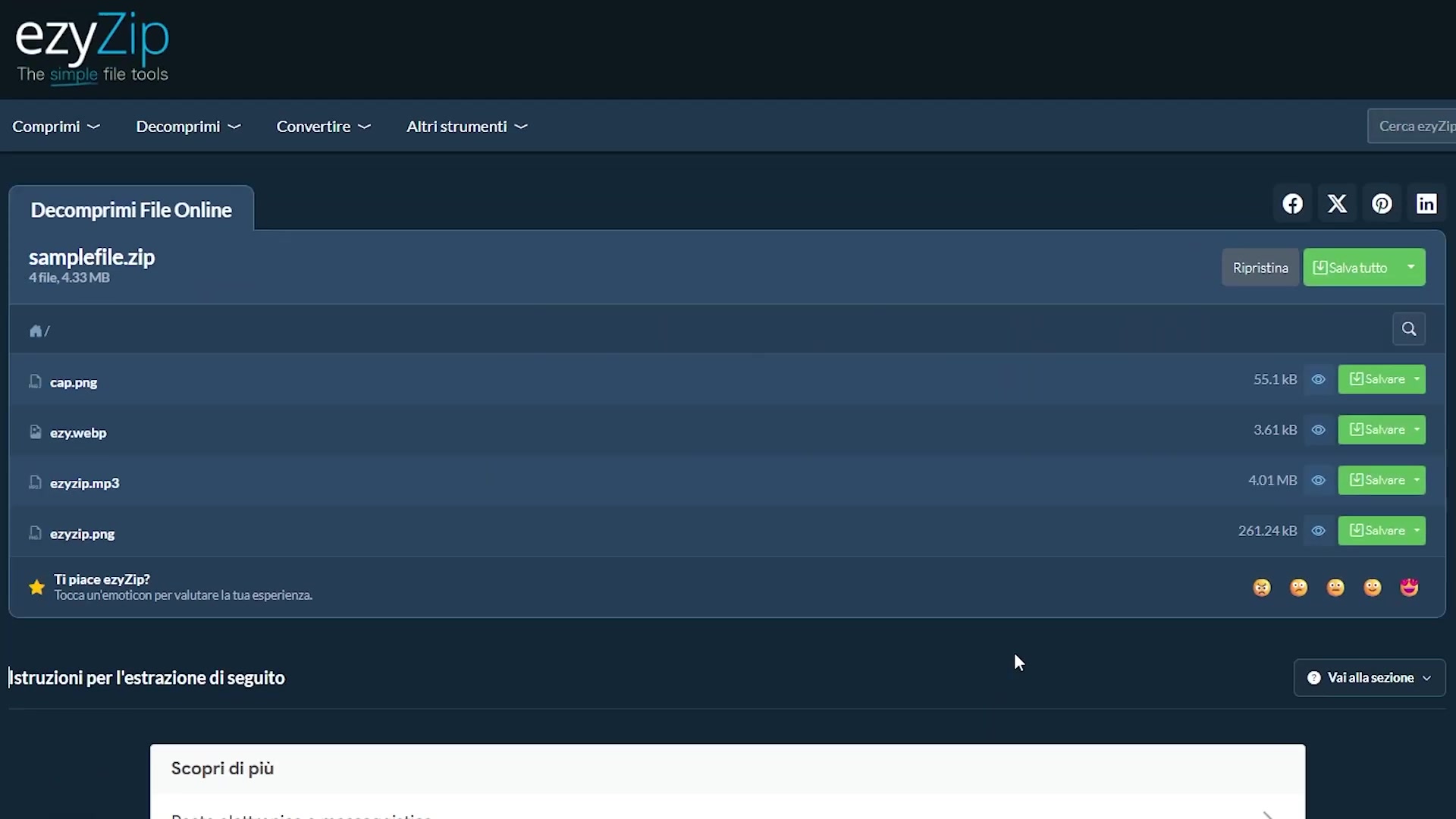The width and height of the screenshot is (1456, 819).
Task: Click the ezy.webp file icon
Action: [x=35, y=431]
